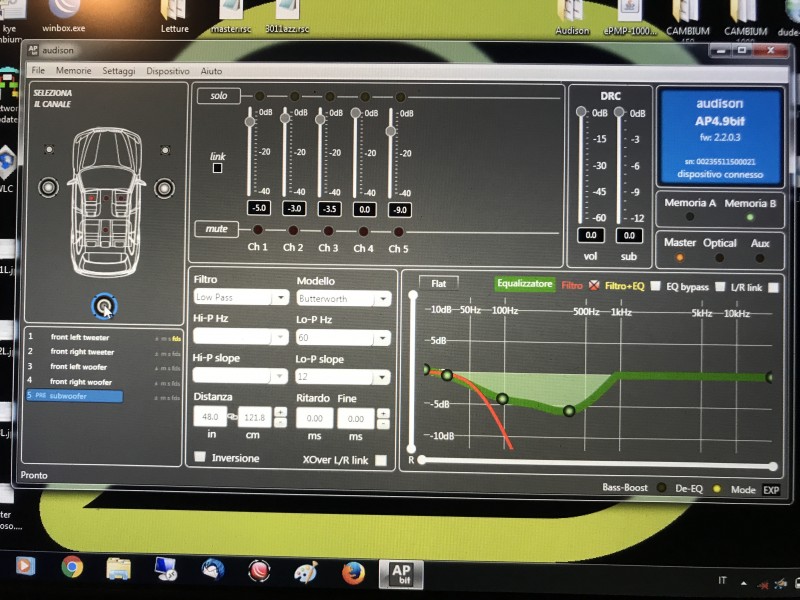Toggle XOver L/R link checkbox
This screenshot has height=600, width=800.
pos(381,460)
